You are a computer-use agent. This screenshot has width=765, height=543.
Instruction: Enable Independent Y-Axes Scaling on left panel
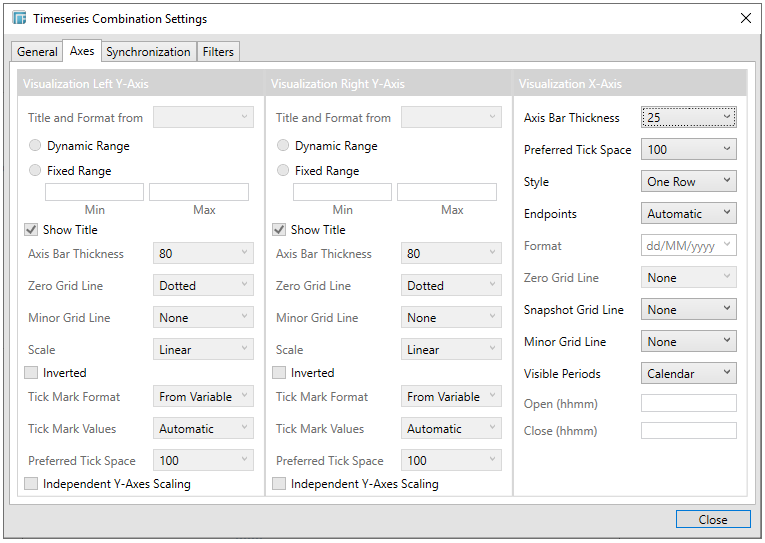pos(32,484)
